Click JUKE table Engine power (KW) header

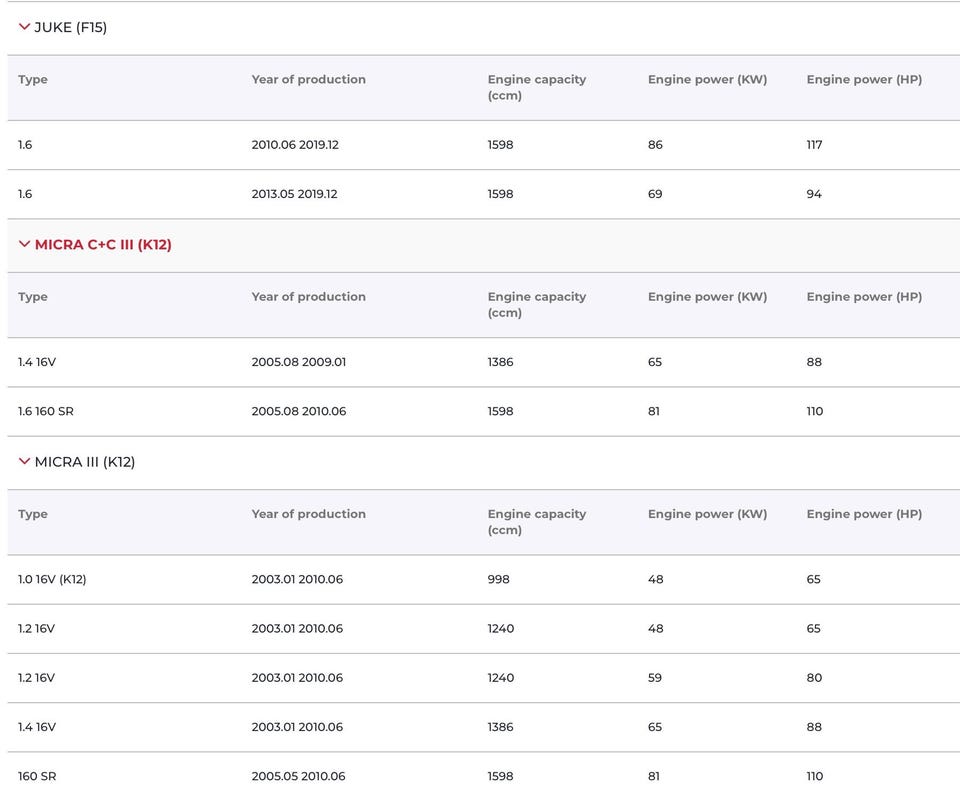tap(707, 80)
